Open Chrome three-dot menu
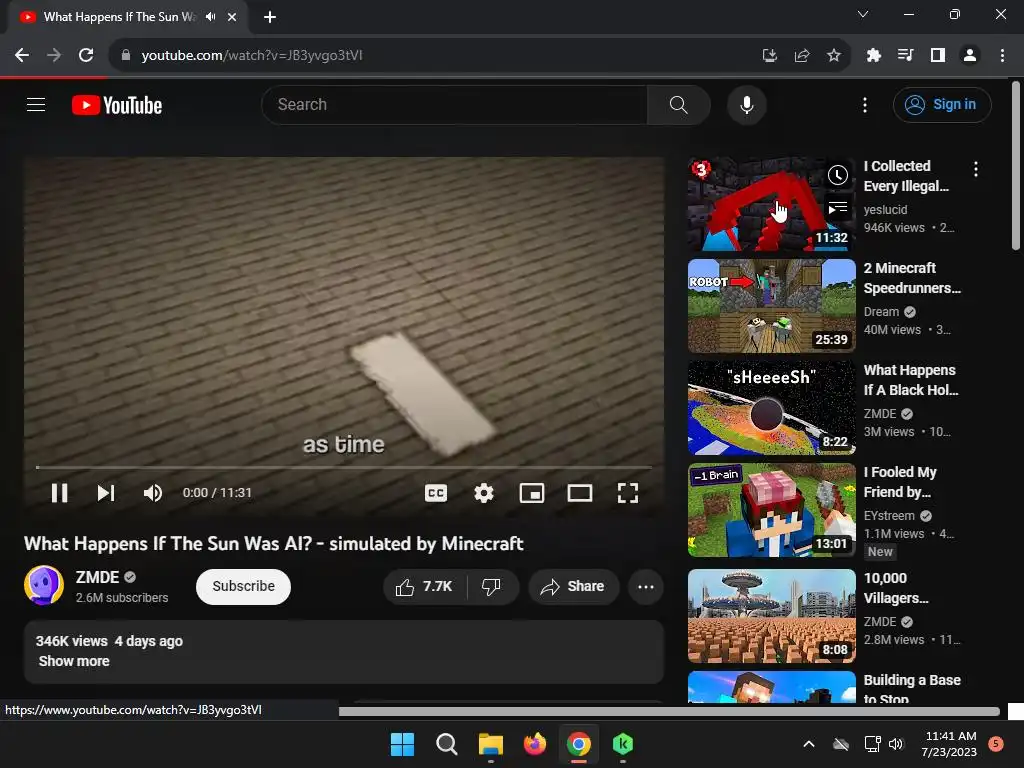 pos(1002,56)
